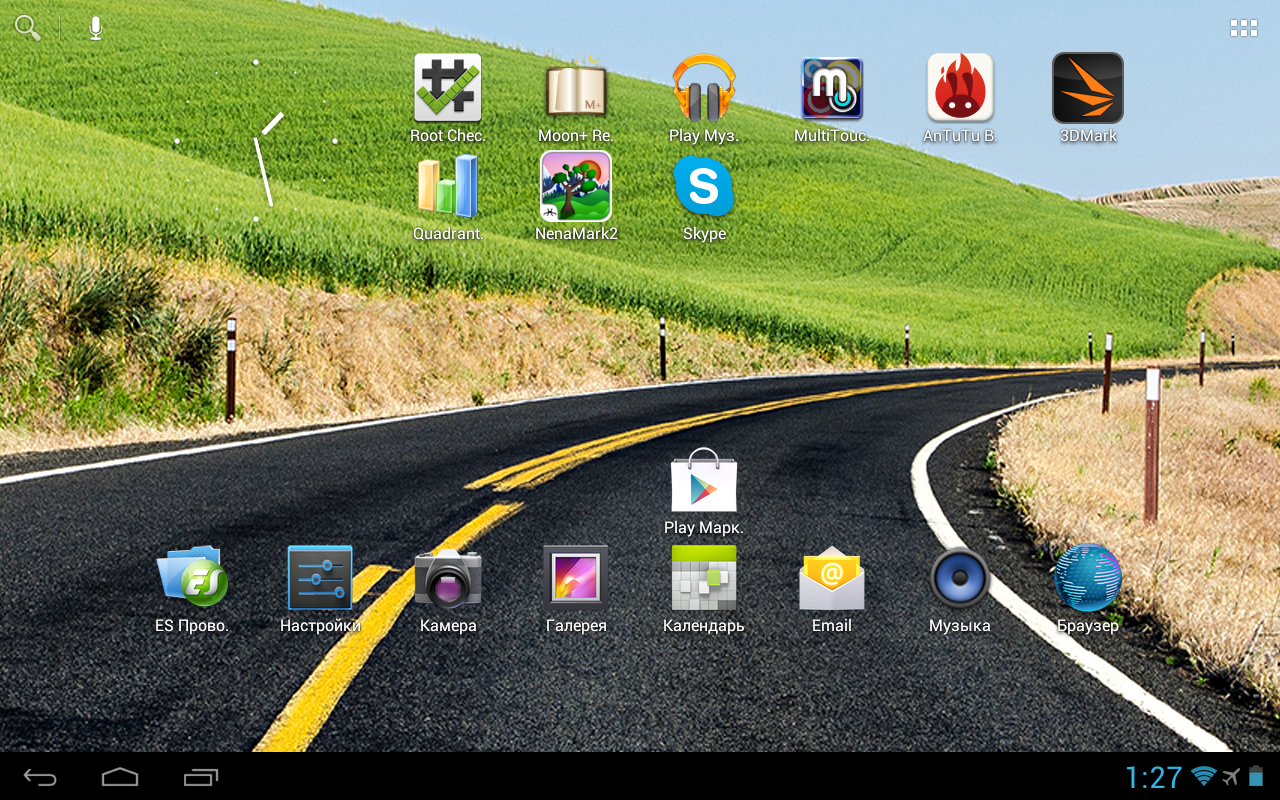The width and height of the screenshot is (1280, 800).
Task: Launch the Браузер browser
Action: pyautogui.click(x=1088, y=577)
